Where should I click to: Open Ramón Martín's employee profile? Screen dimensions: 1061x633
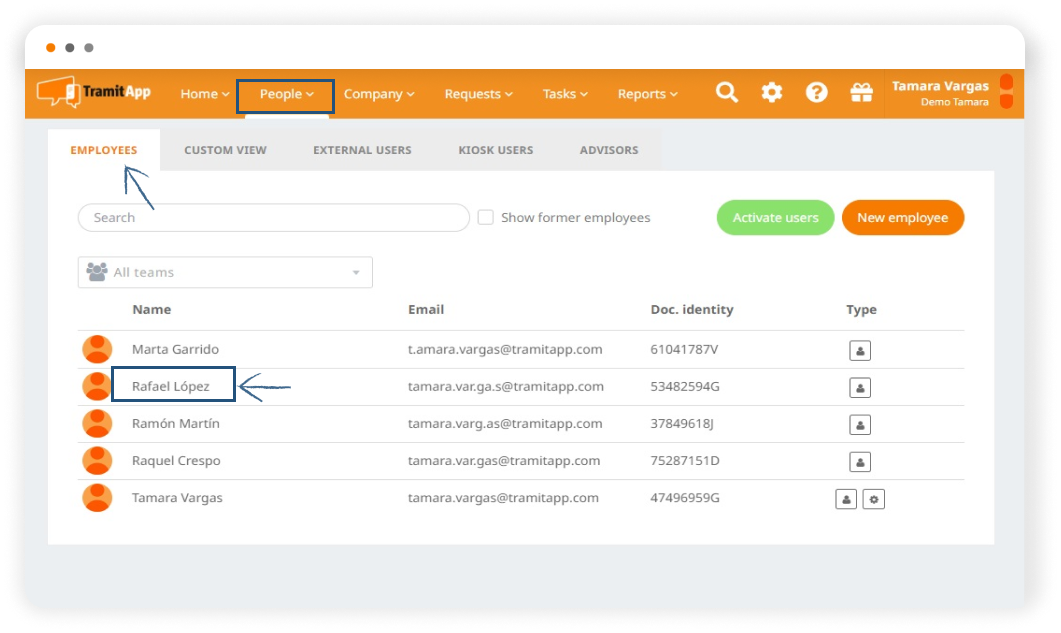(176, 424)
